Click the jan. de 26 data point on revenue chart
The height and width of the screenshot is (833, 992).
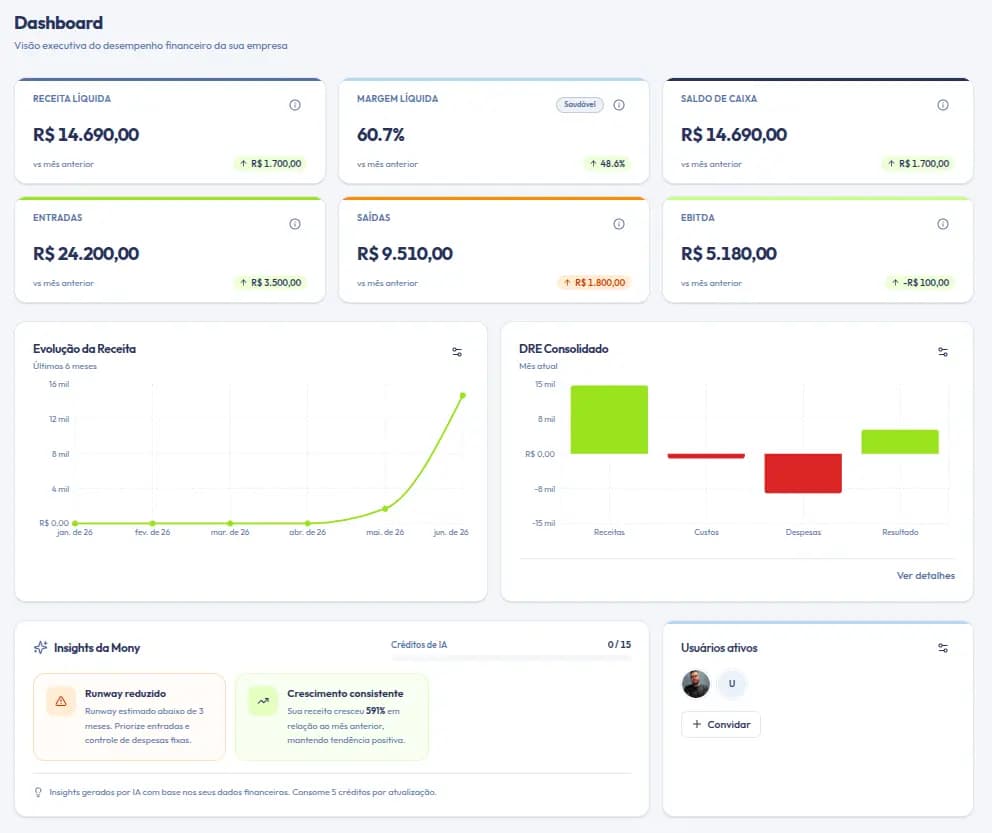(x=75, y=523)
